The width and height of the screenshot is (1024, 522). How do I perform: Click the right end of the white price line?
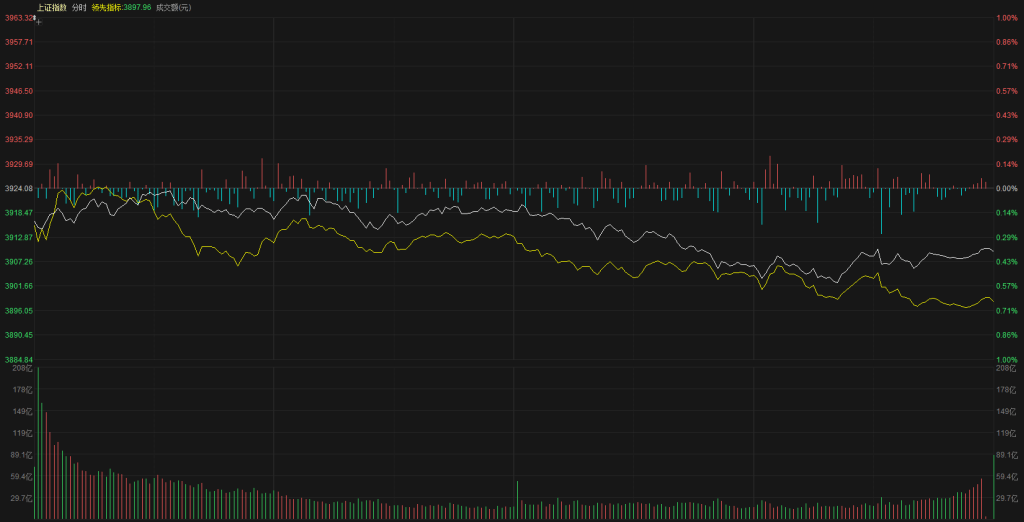pyautogui.click(x=993, y=250)
